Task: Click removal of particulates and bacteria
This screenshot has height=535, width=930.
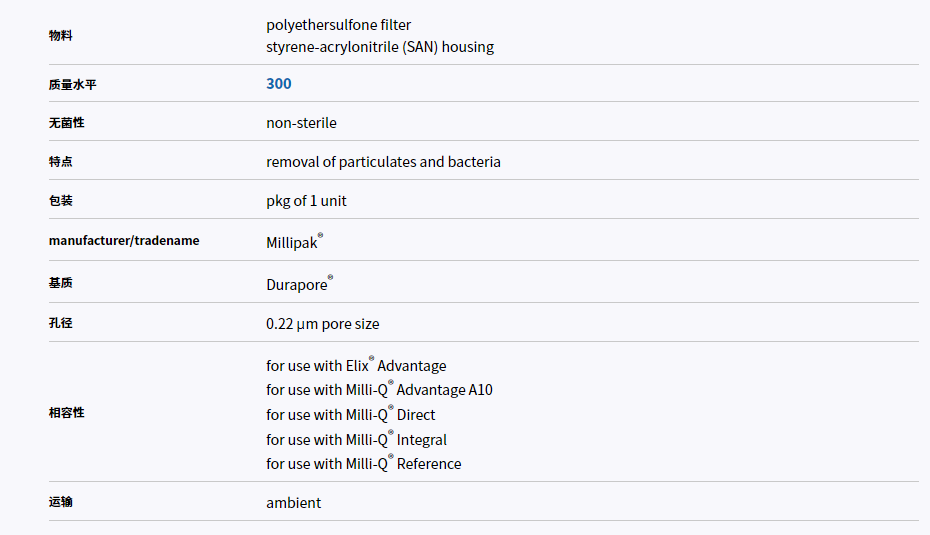Action: tap(383, 162)
